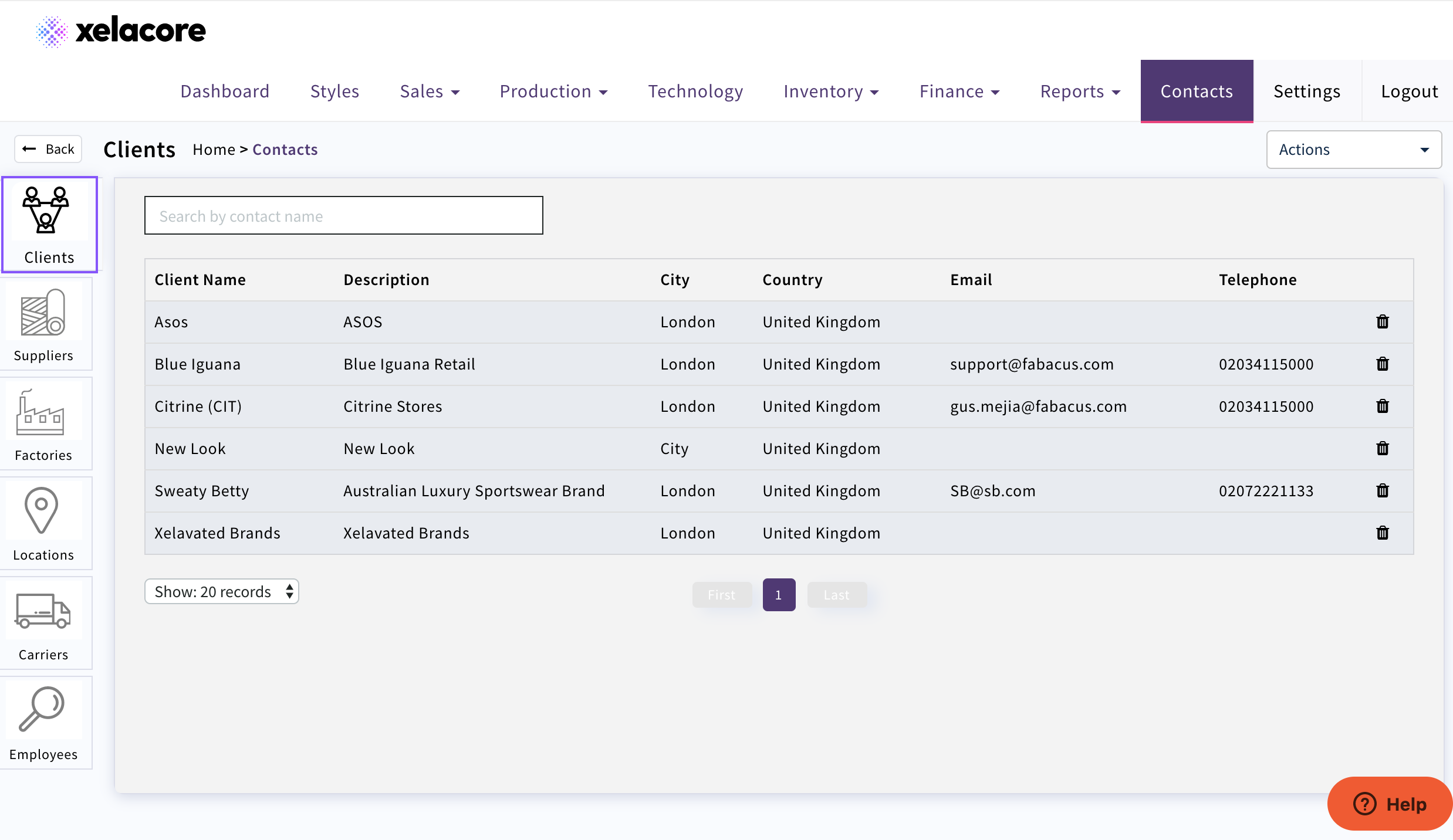Click trash icon for Citrine (CIT)

(1383, 406)
